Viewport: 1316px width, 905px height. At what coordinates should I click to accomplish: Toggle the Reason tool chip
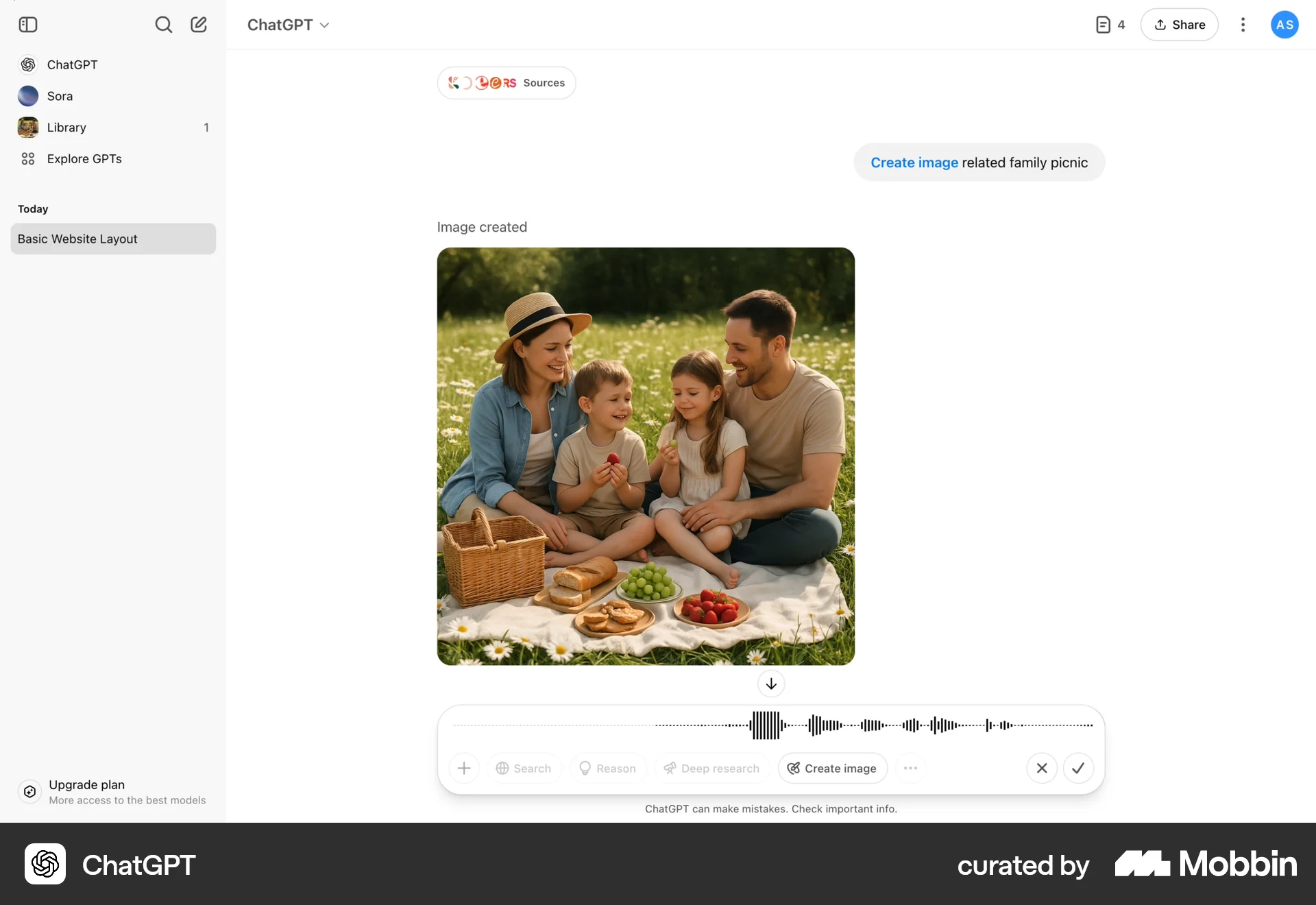click(x=607, y=768)
